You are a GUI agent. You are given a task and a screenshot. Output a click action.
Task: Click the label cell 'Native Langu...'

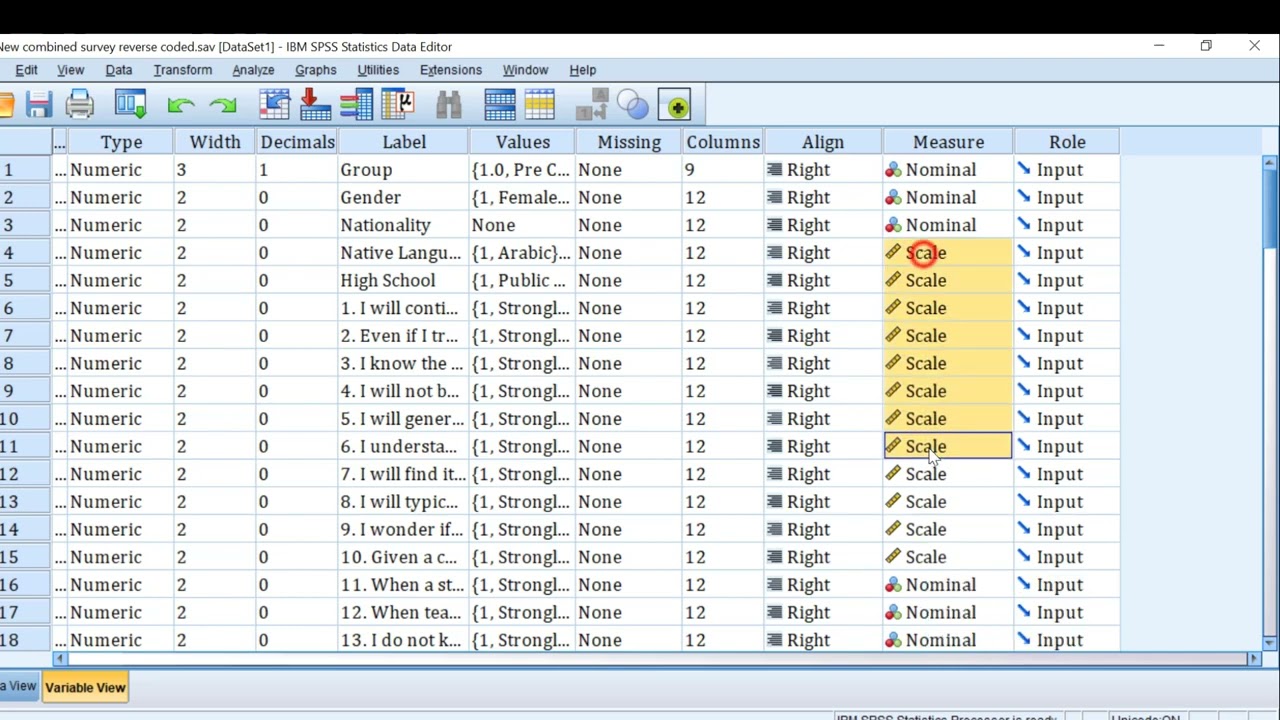pos(404,253)
